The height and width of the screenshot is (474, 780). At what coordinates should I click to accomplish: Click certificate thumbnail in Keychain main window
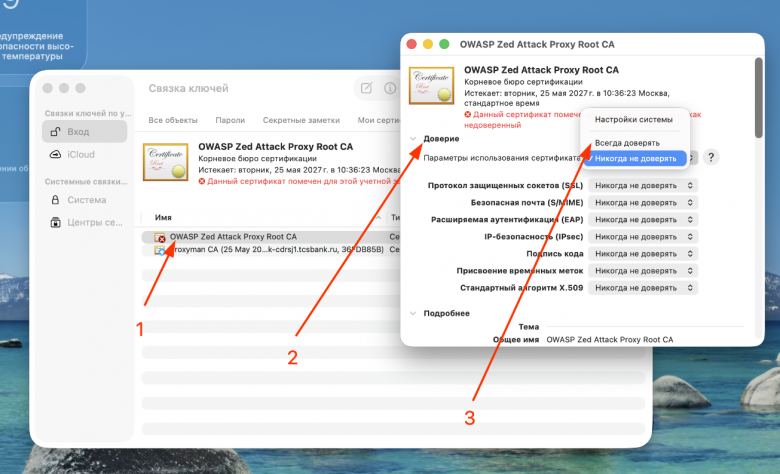(x=166, y=162)
